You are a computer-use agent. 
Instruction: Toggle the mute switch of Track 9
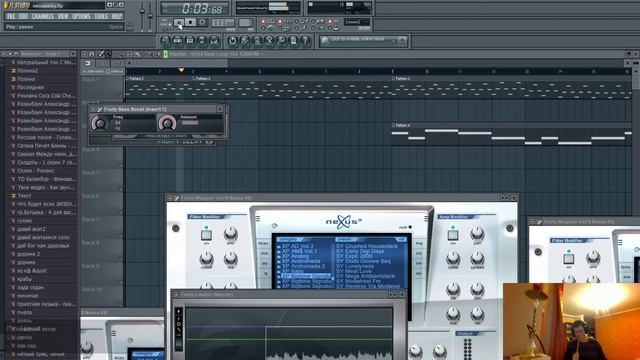pos(120,281)
